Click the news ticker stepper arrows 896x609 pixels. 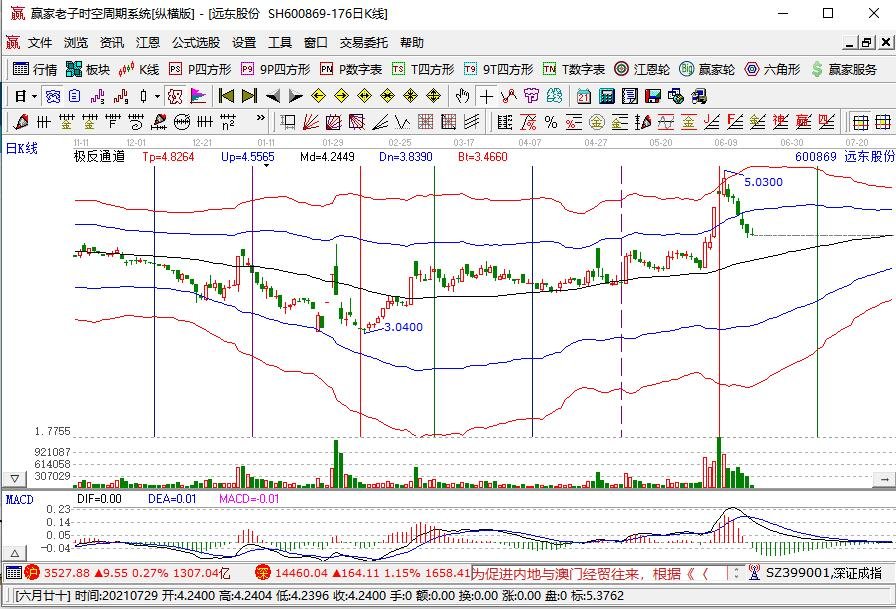point(736,572)
